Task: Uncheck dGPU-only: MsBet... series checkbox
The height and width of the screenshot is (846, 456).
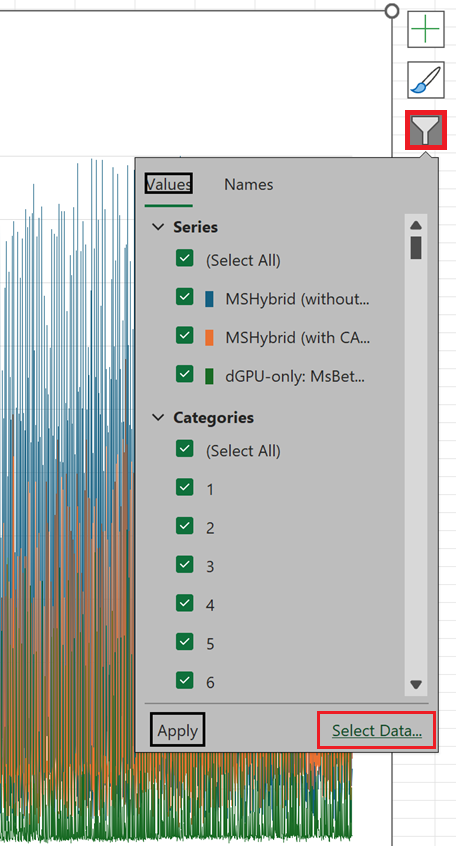Action: [185, 374]
